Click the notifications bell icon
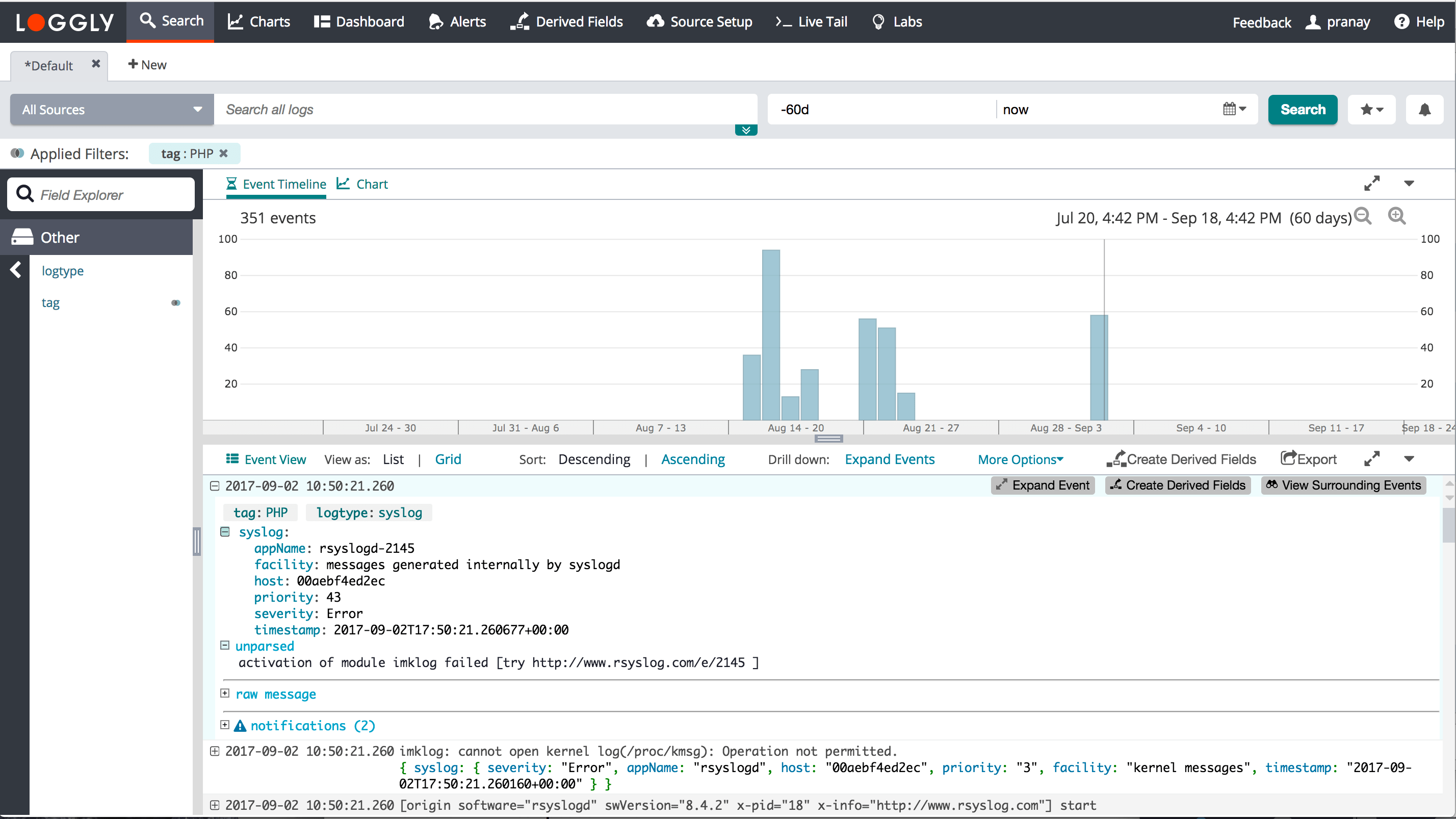 tap(1424, 109)
